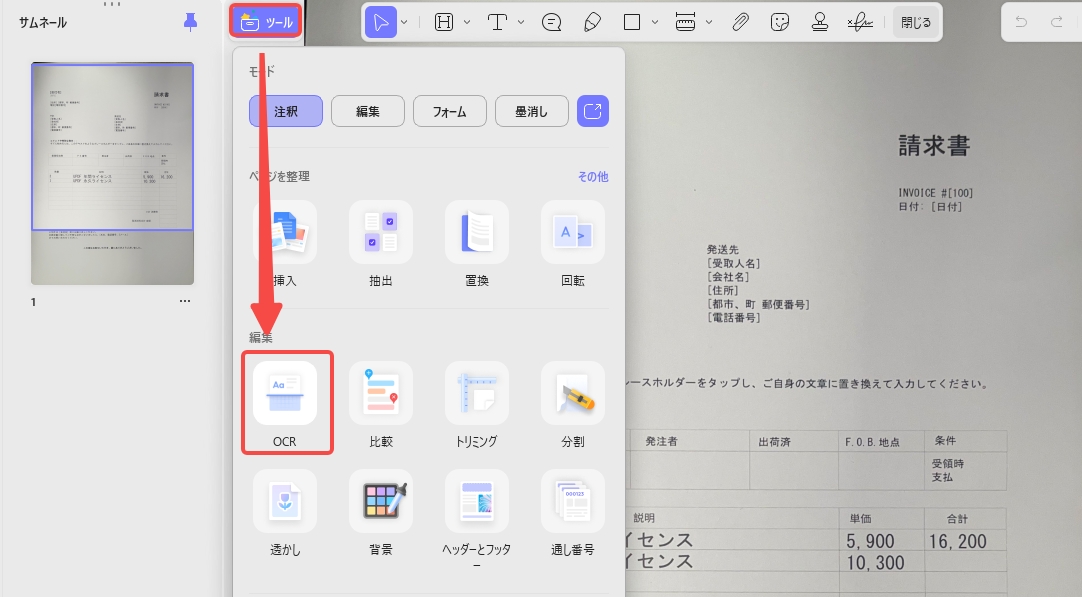Open the 背景 background tool
This screenshot has height=597, width=1082.
381,513
